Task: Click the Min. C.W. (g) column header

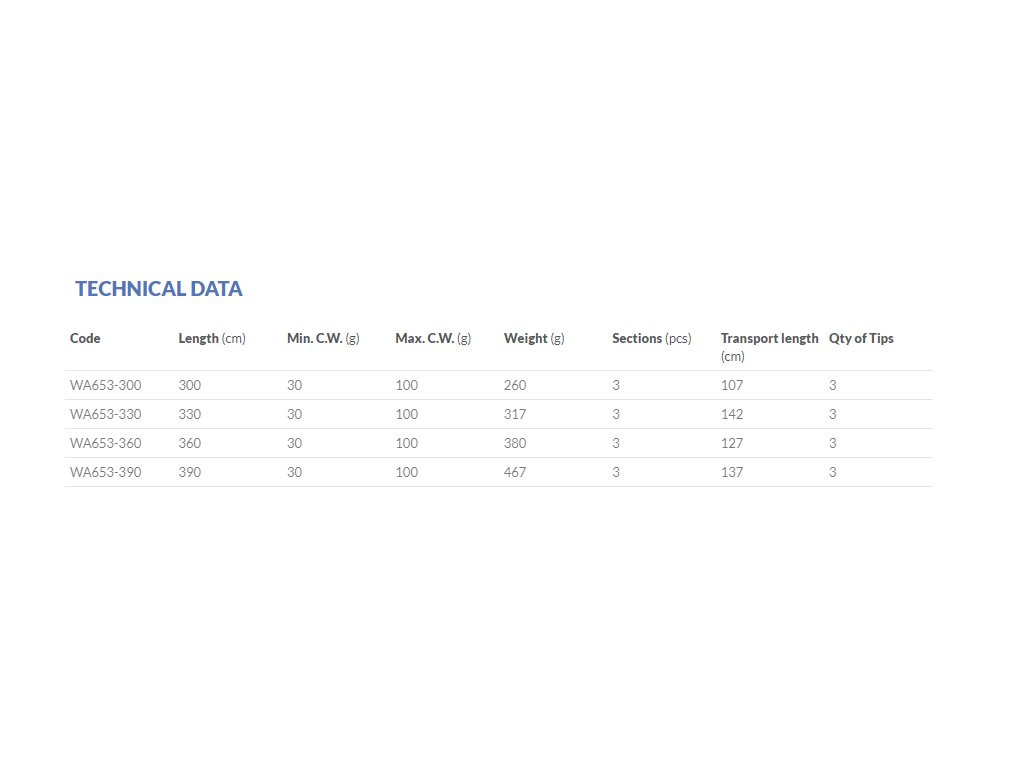Action: (x=323, y=338)
